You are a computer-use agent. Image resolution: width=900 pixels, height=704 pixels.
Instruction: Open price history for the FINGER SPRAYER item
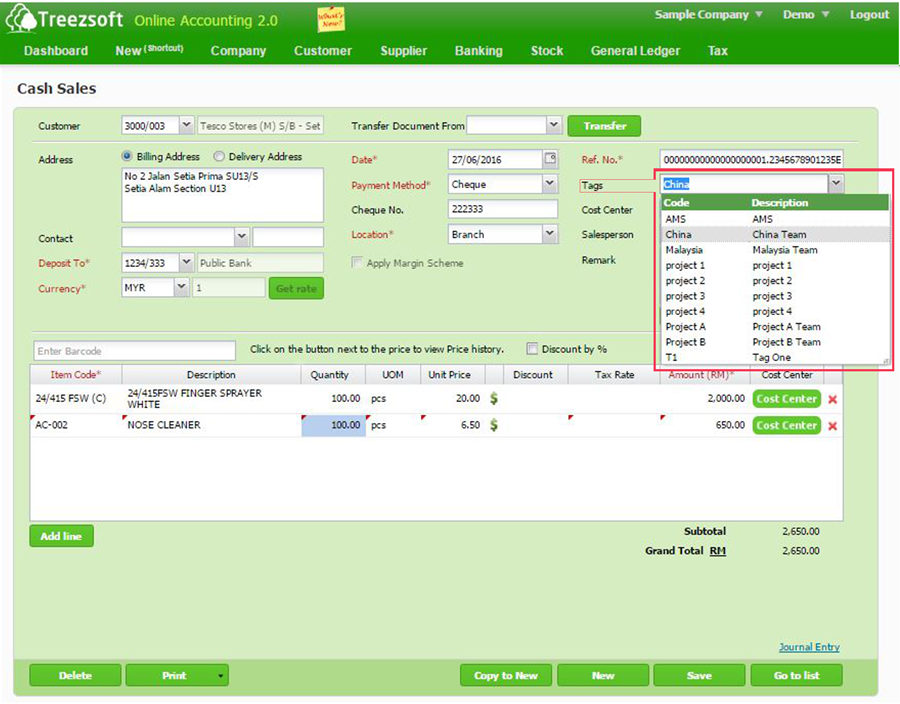pos(493,398)
